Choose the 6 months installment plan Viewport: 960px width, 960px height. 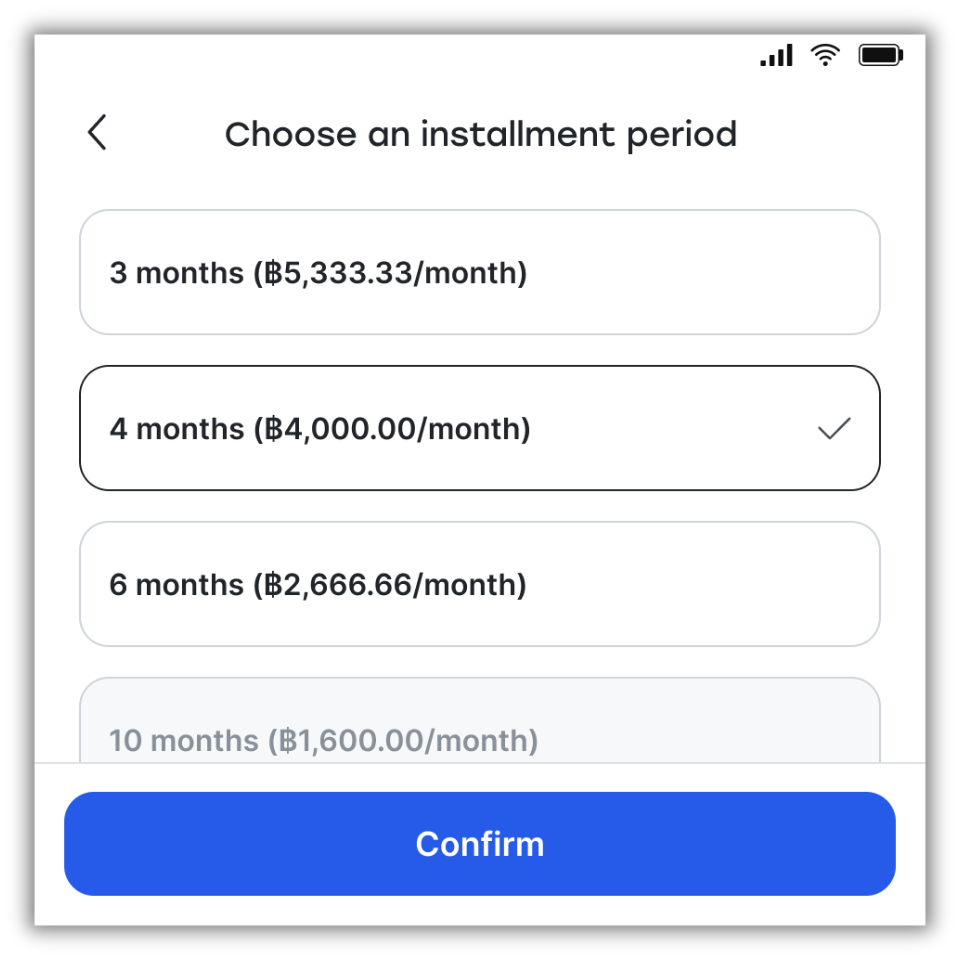[x=479, y=584]
